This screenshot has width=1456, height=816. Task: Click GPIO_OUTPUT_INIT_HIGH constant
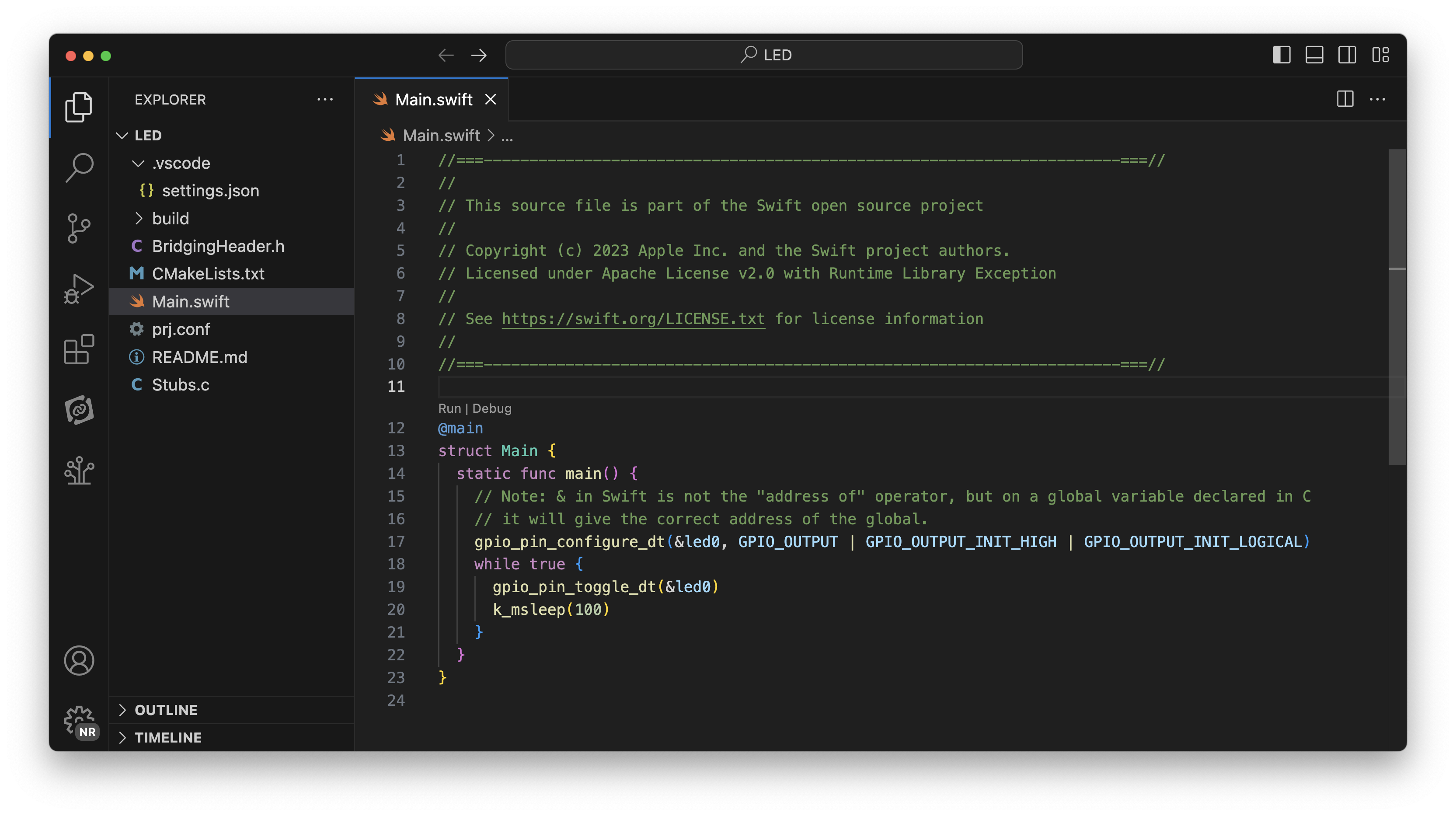pos(961,542)
